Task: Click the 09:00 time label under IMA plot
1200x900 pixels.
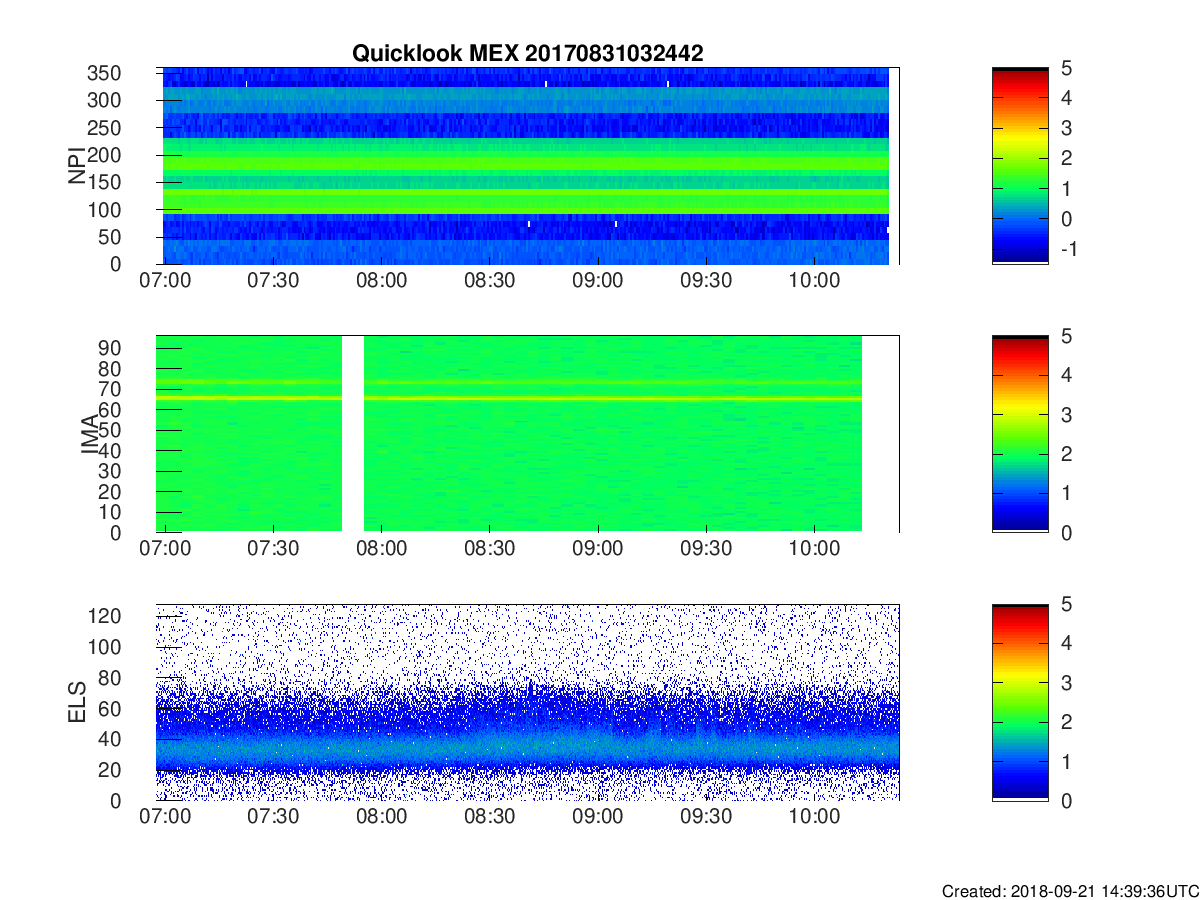Action: (x=598, y=550)
